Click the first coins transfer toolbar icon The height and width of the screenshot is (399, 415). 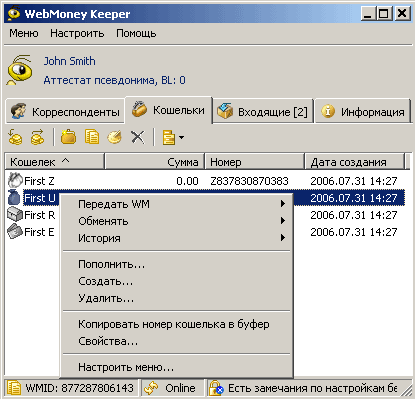click(15, 137)
